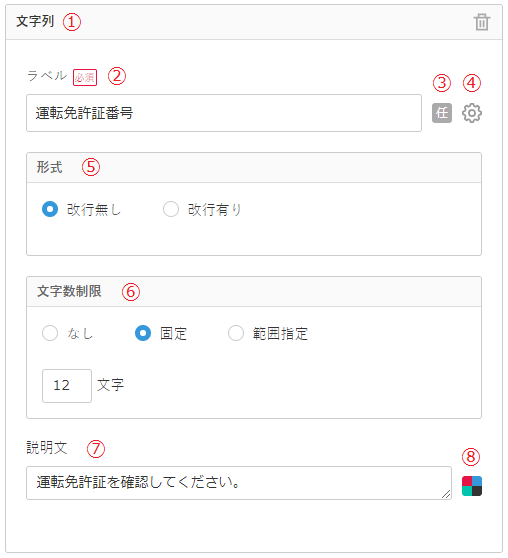Screen dimensions: 508x558
Task: Click the 改行有り option label text
Action: [215, 210]
